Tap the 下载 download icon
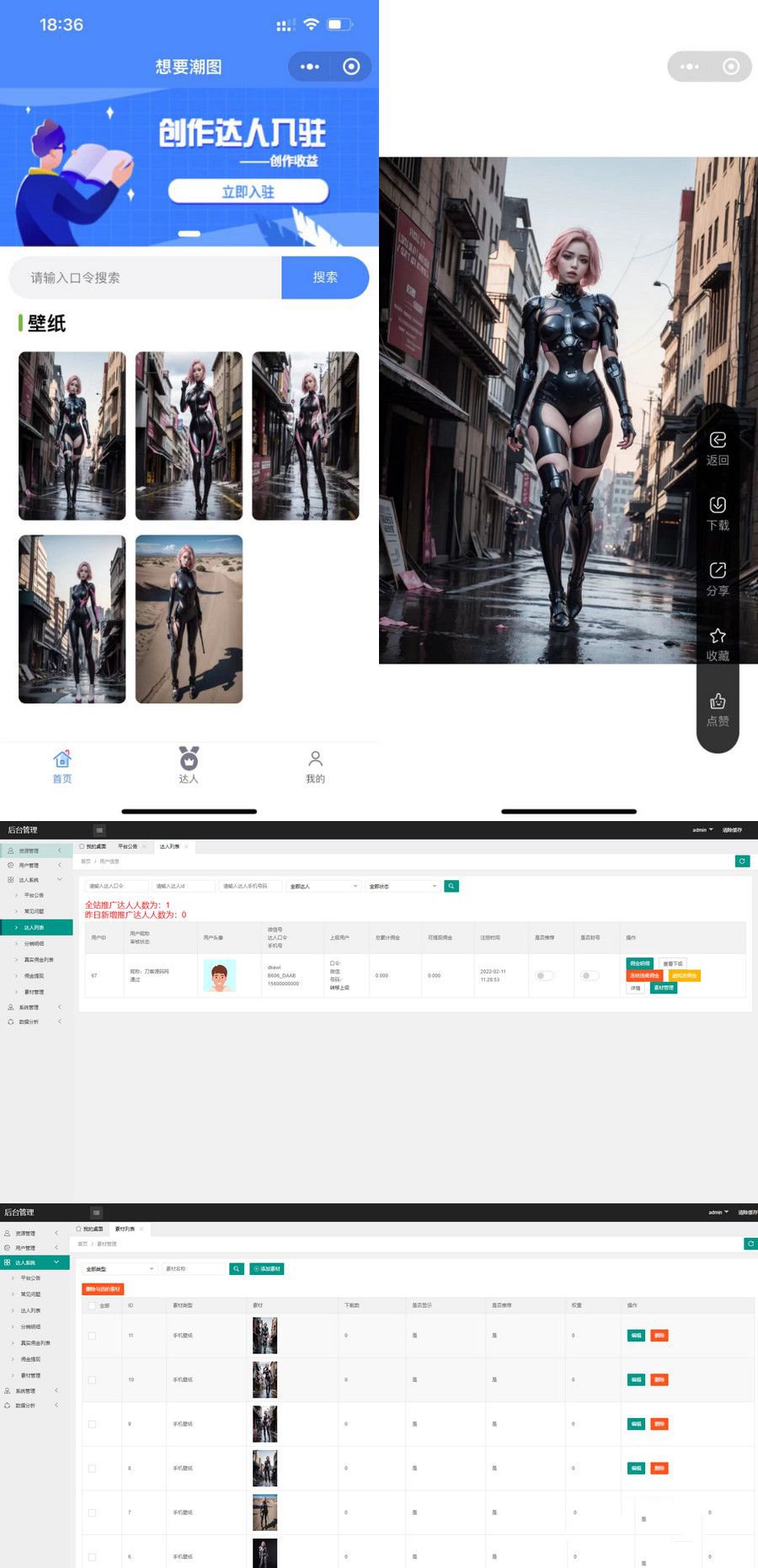The height and width of the screenshot is (1568, 758). click(718, 504)
